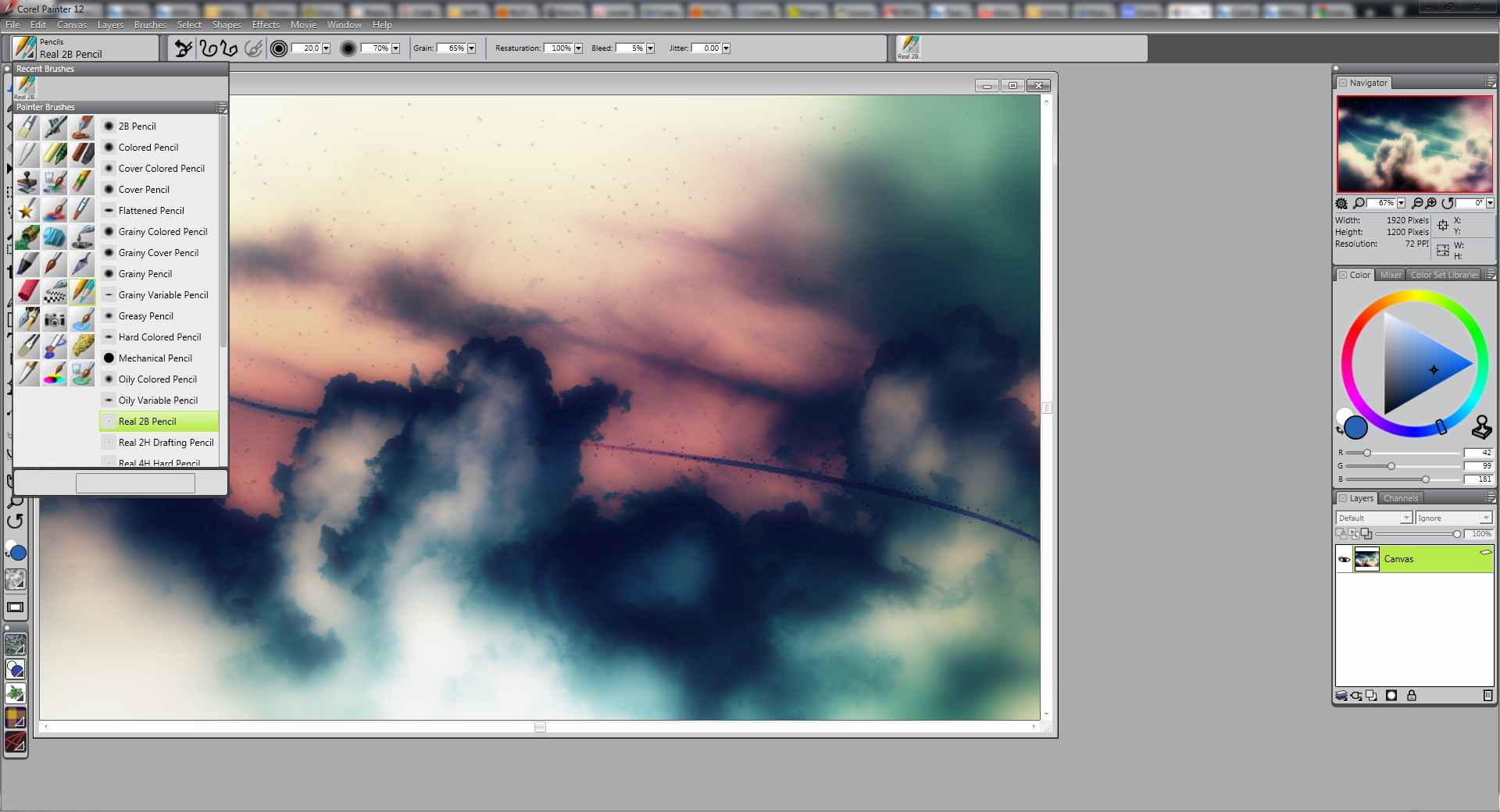Open Navigator settings gear
The height and width of the screenshot is (812, 1500).
pyautogui.click(x=1341, y=203)
